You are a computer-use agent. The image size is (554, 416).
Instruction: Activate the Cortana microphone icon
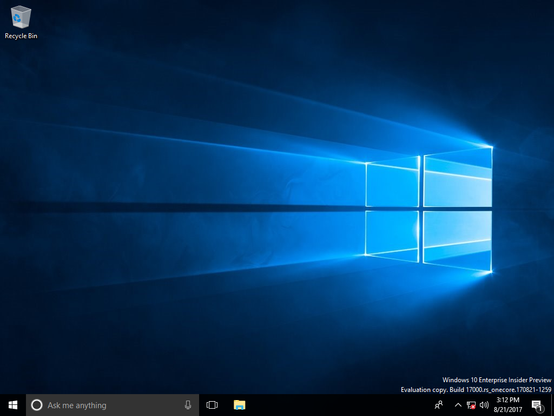coord(188,405)
